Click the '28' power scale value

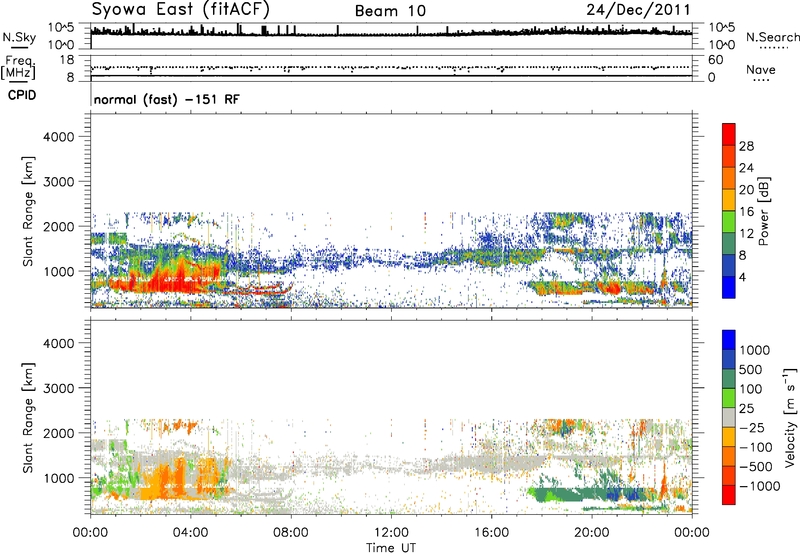click(x=746, y=146)
